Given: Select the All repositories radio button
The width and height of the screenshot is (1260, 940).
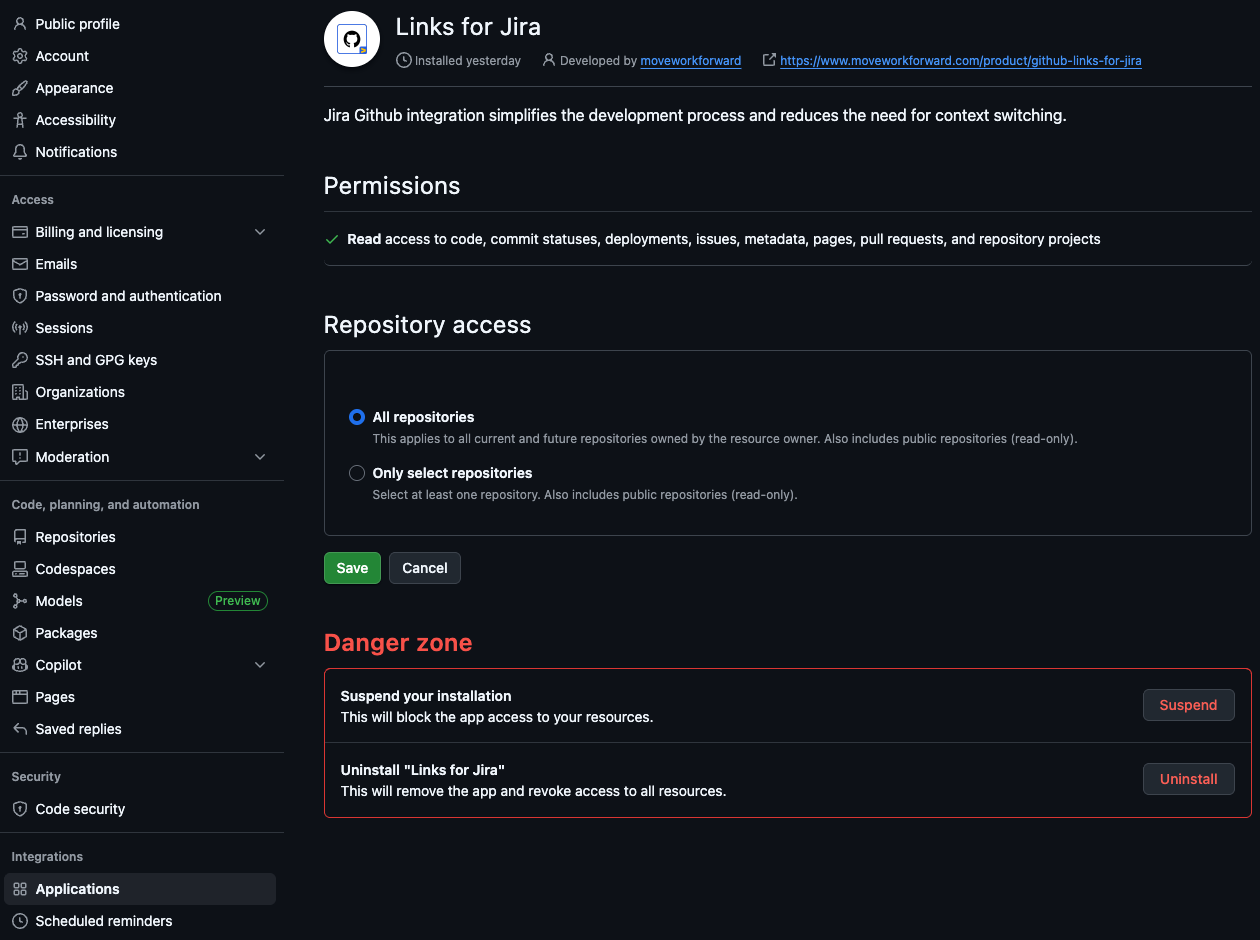Looking at the screenshot, I should 357,417.
